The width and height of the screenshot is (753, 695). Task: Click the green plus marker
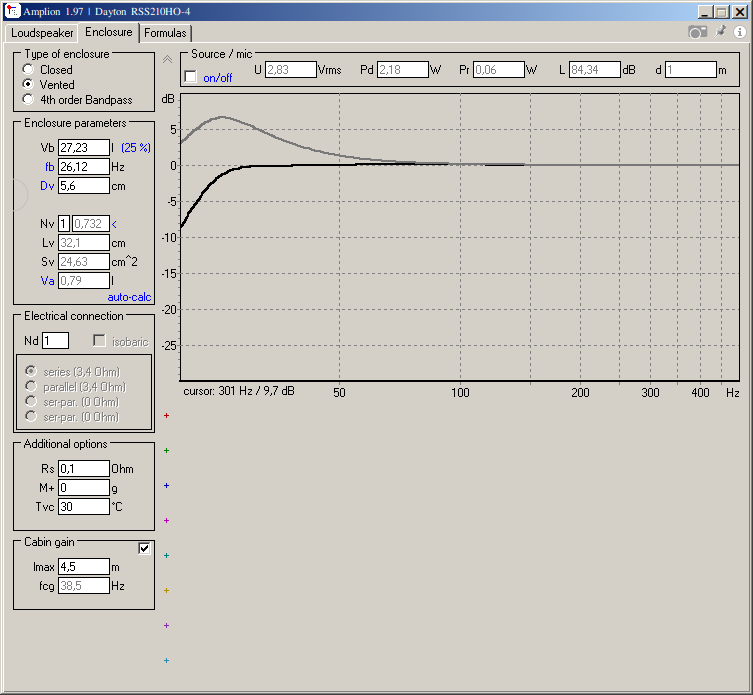tap(166, 451)
